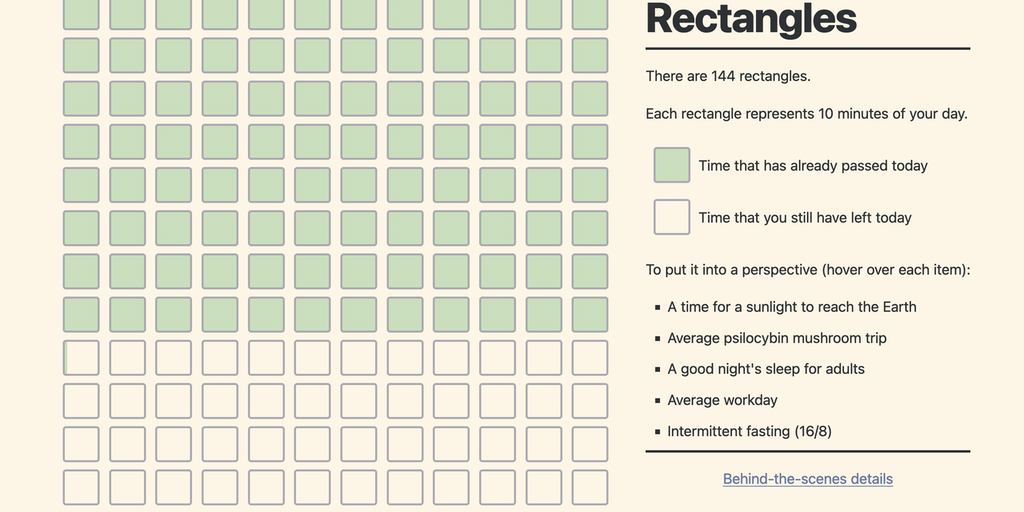Select the 'Average workday' list item
Viewport: 1024px width, 512px height.
[722, 400]
